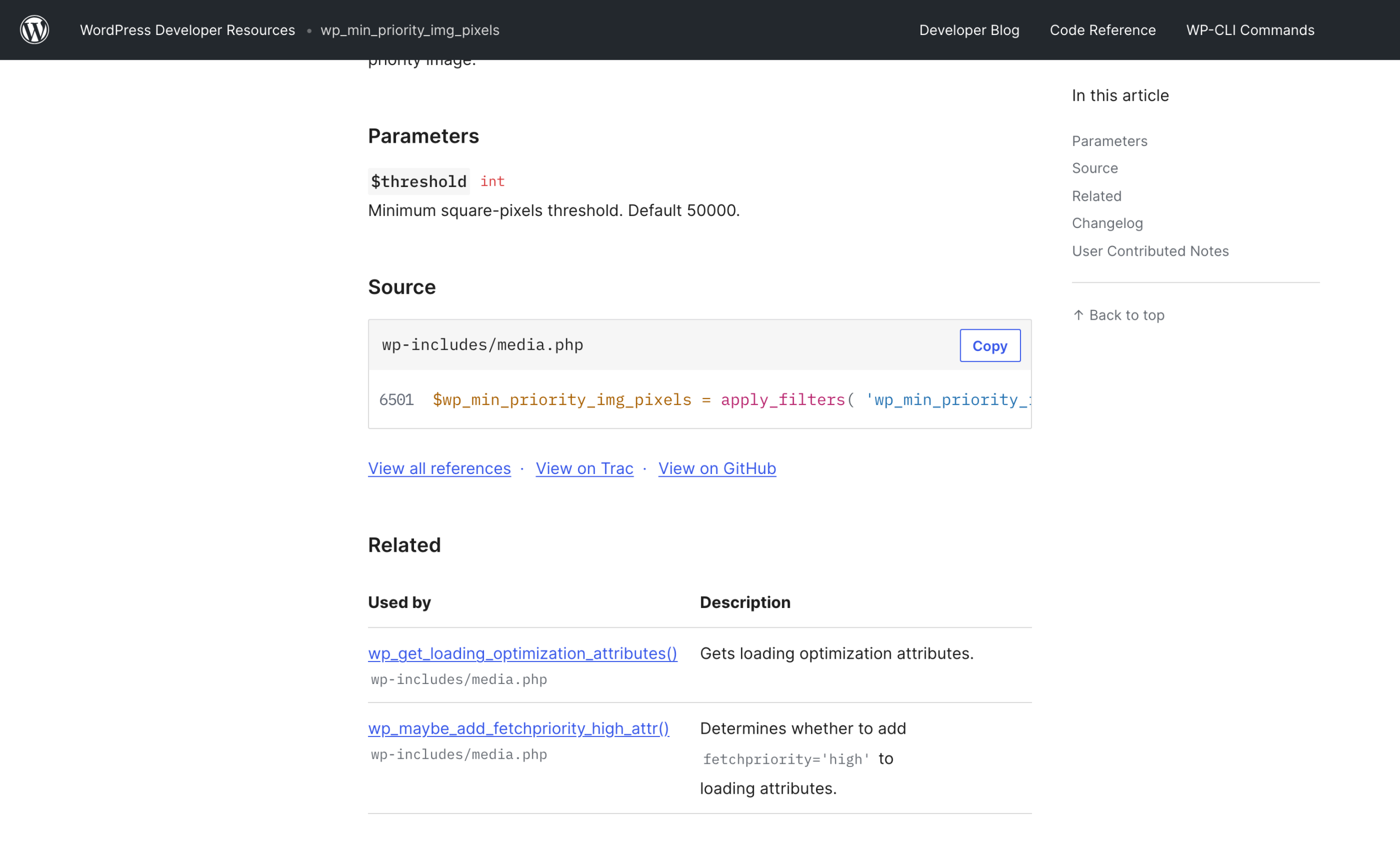
Task: Click the $threshold parameter name
Action: pyautogui.click(x=419, y=182)
